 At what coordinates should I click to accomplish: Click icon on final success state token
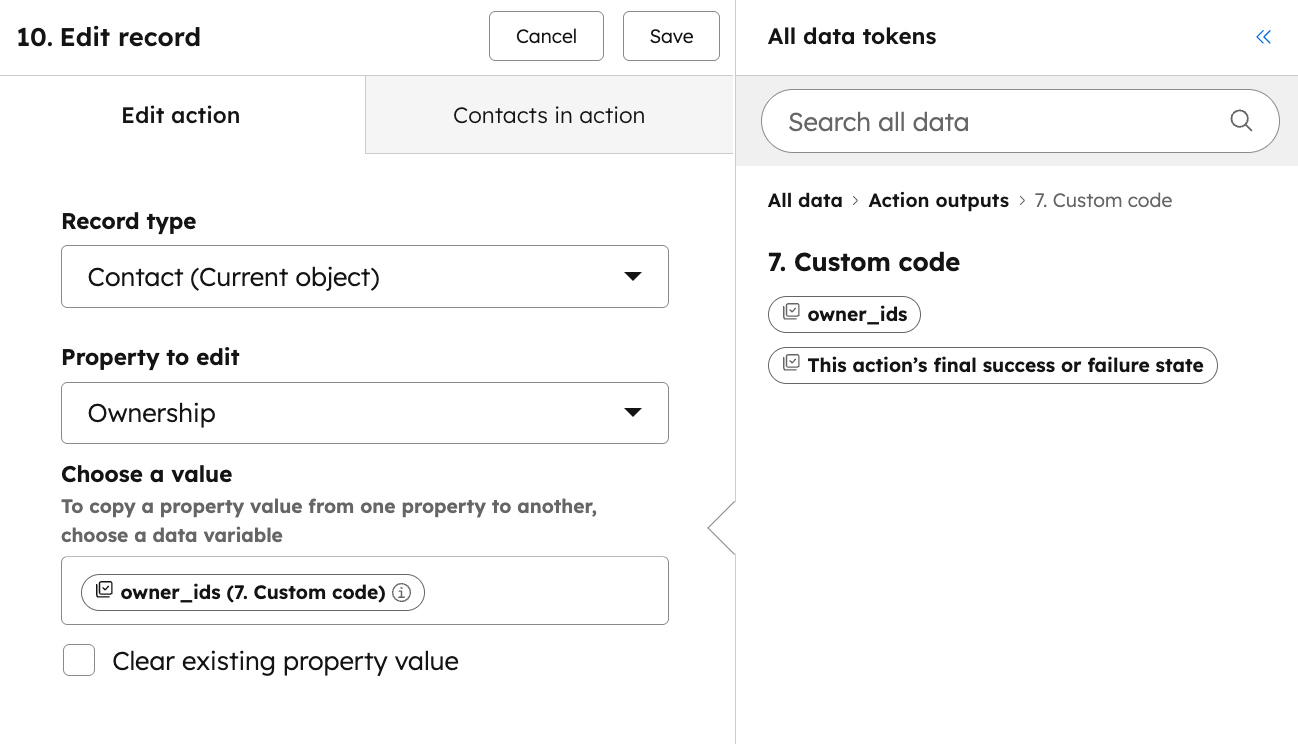click(791, 364)
